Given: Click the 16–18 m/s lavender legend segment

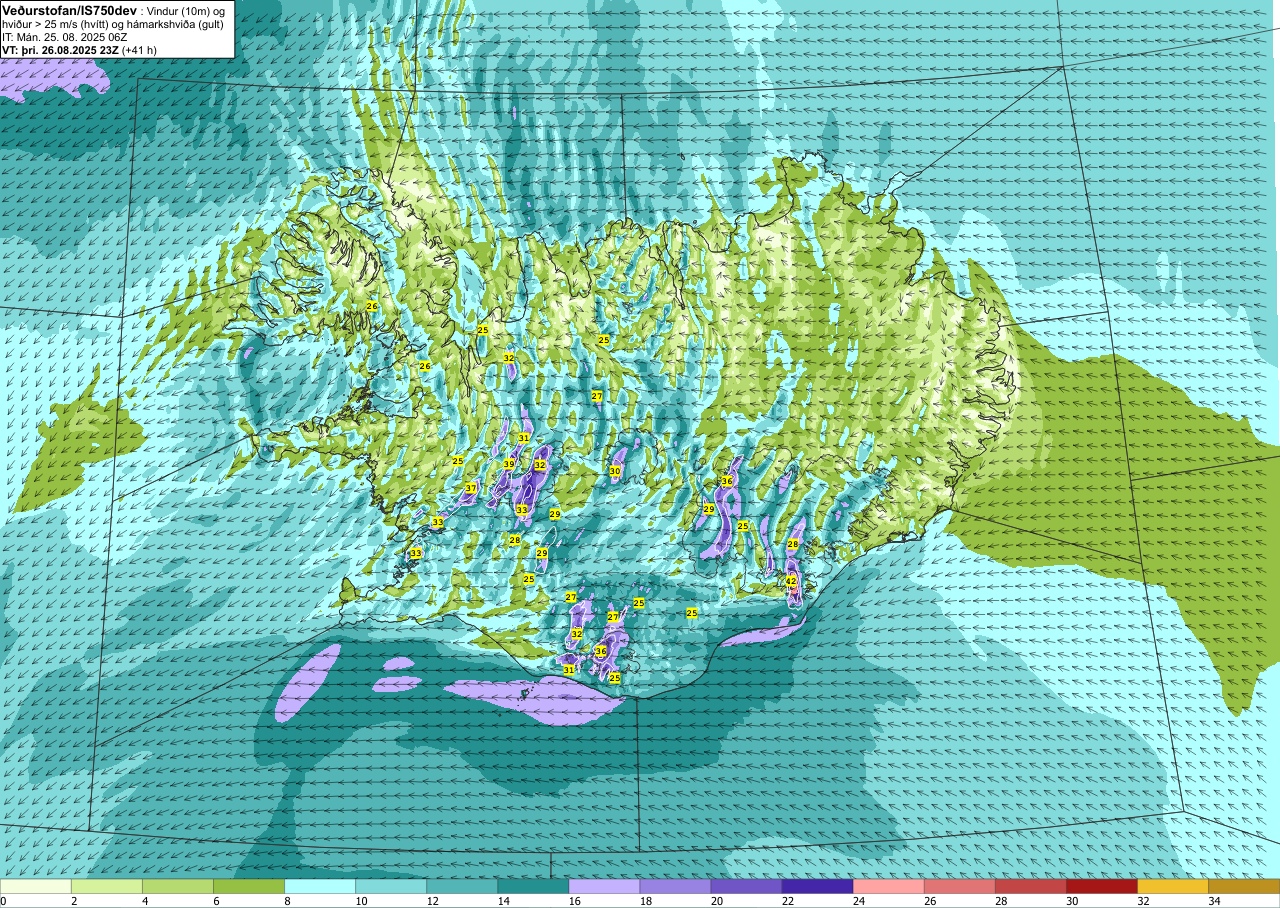Looking at the screenshot, I should click(604, 886).
